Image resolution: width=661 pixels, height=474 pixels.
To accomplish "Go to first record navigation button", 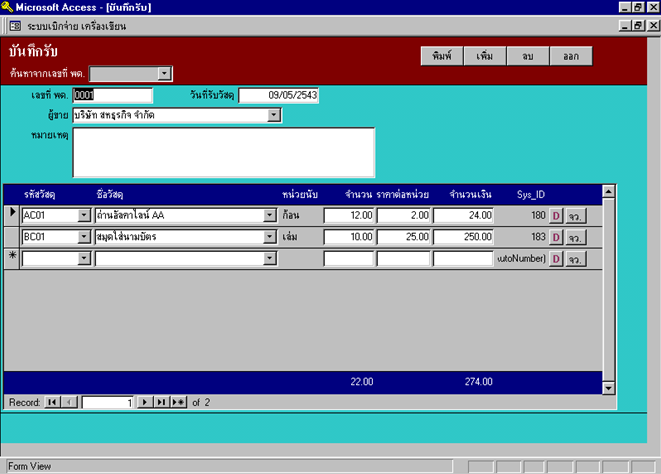I will pos(52,402).
